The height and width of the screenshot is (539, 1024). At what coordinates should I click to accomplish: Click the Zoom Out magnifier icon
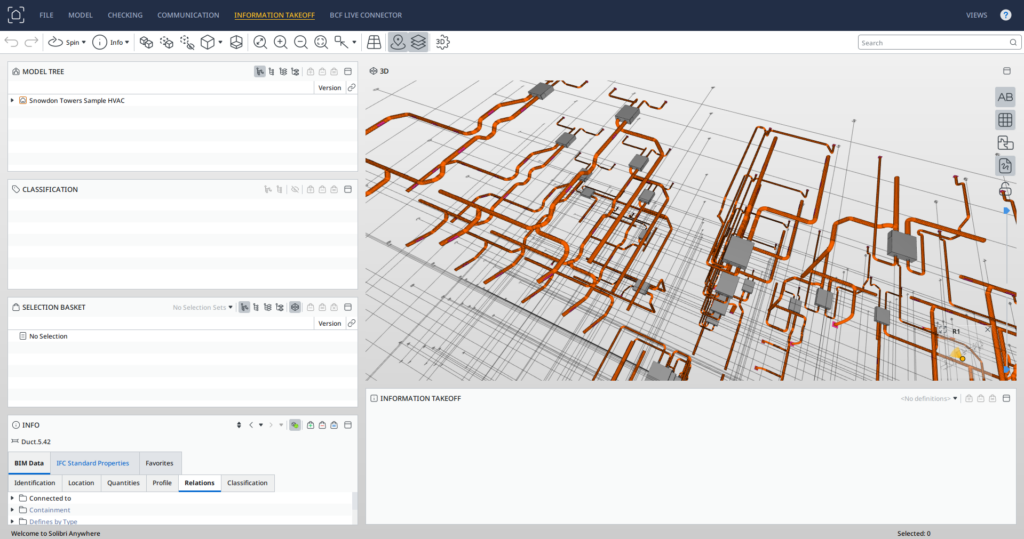point(300,42)
